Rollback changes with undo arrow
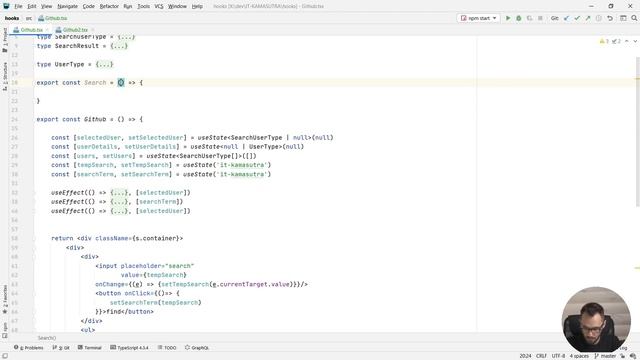640x360 pixels. point(610,18)
